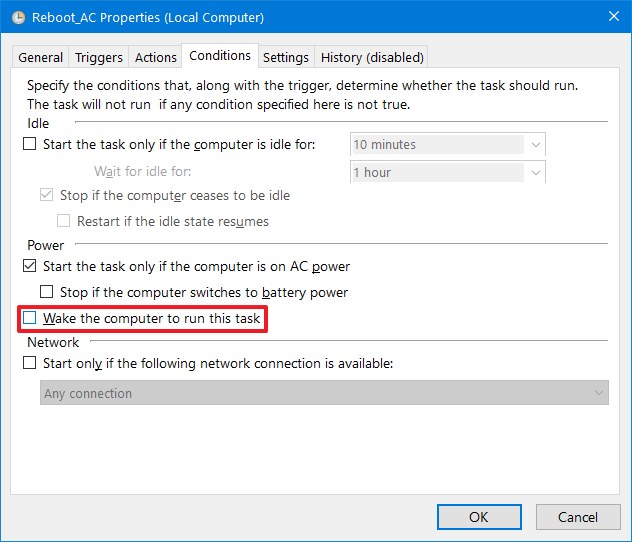Toggle stop if computer ceases to be idle
632x542 pixels.
(46, 196)
